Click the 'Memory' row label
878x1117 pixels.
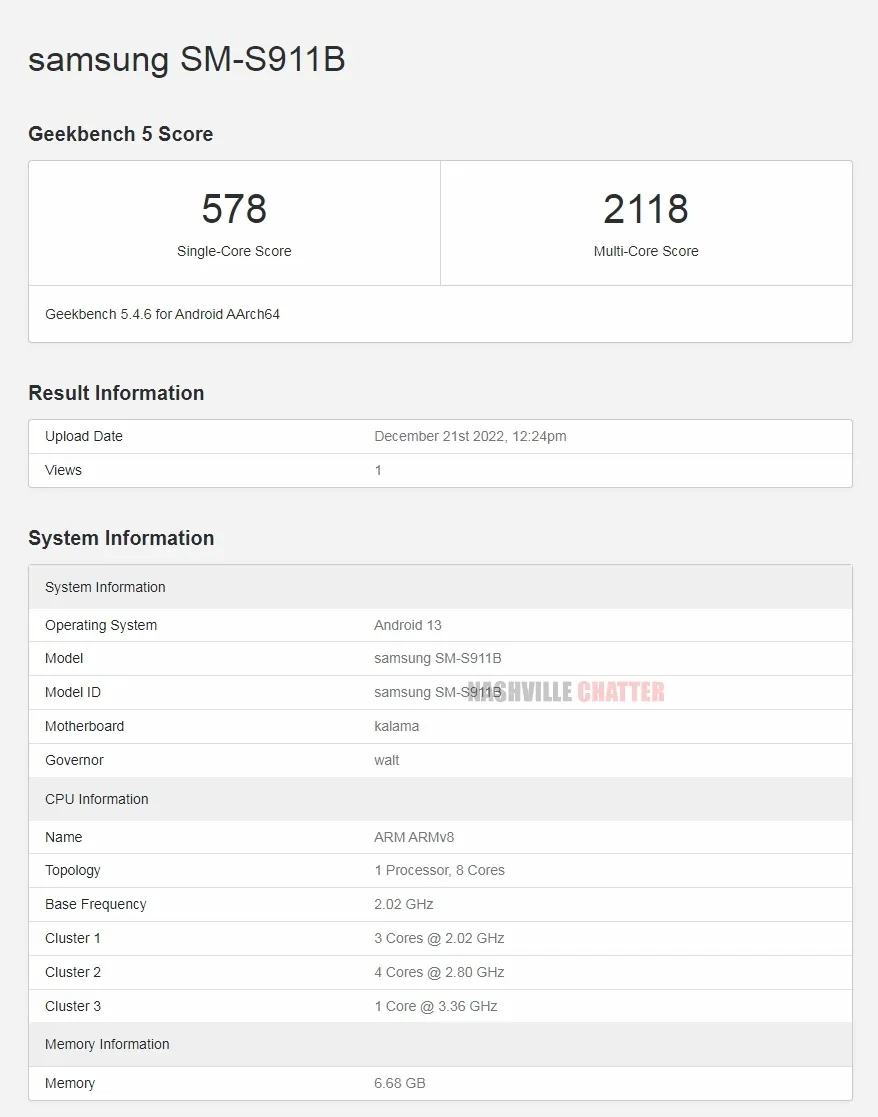pos(70,1084)
